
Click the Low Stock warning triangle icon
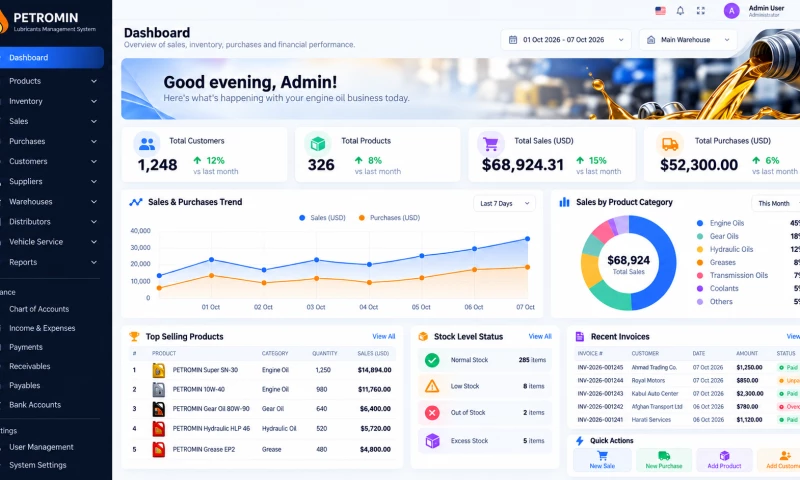[432, 386]
